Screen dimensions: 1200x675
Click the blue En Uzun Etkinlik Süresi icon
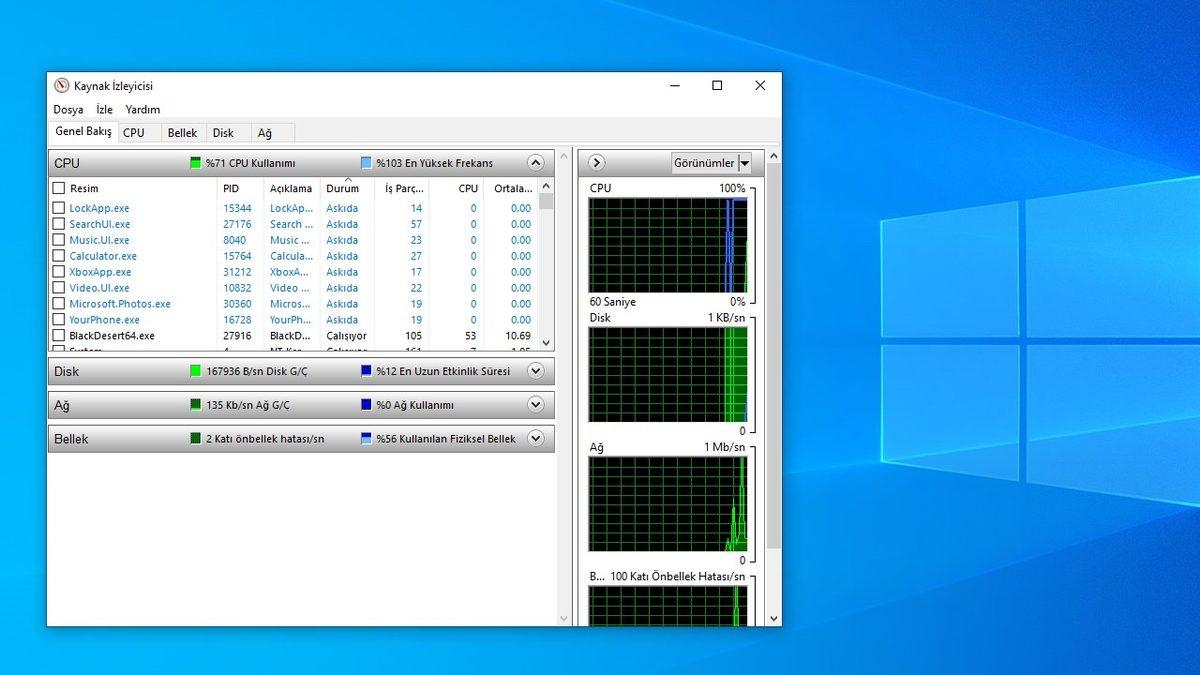[368, 371]
